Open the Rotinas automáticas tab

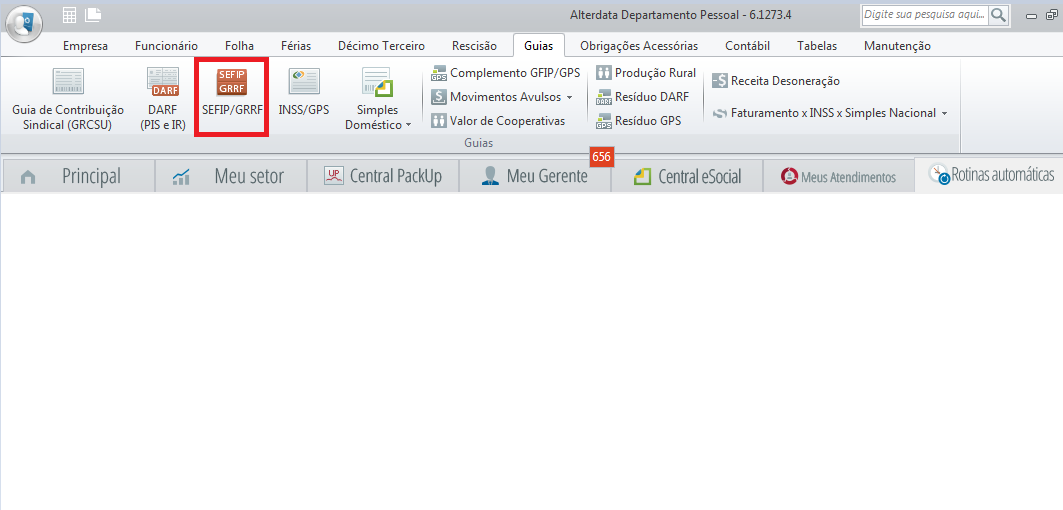click(x=989, y=175)
